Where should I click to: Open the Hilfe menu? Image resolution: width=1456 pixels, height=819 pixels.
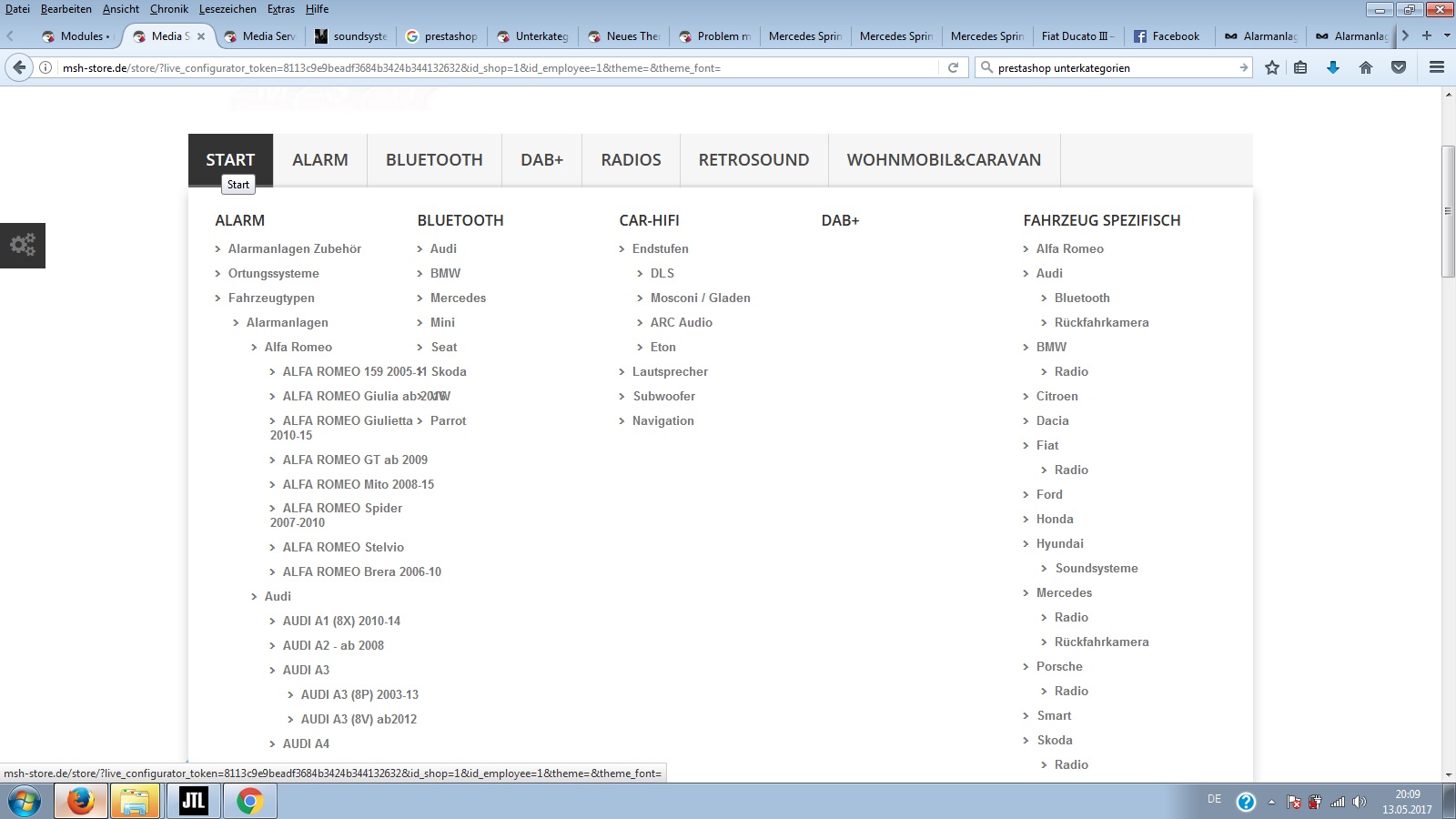point(318,9)
